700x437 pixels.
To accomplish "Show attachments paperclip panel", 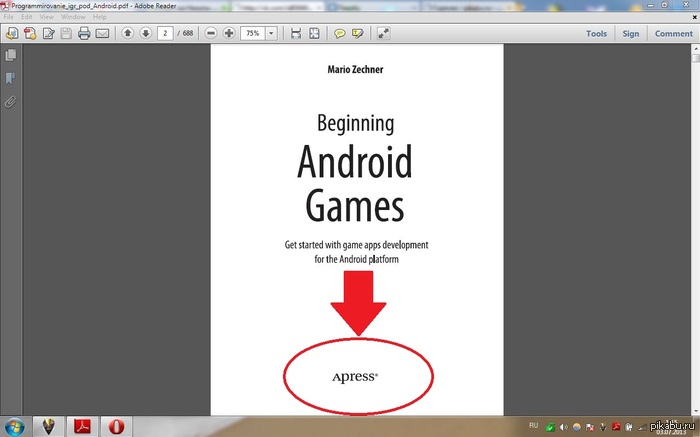I will point(11,102).
